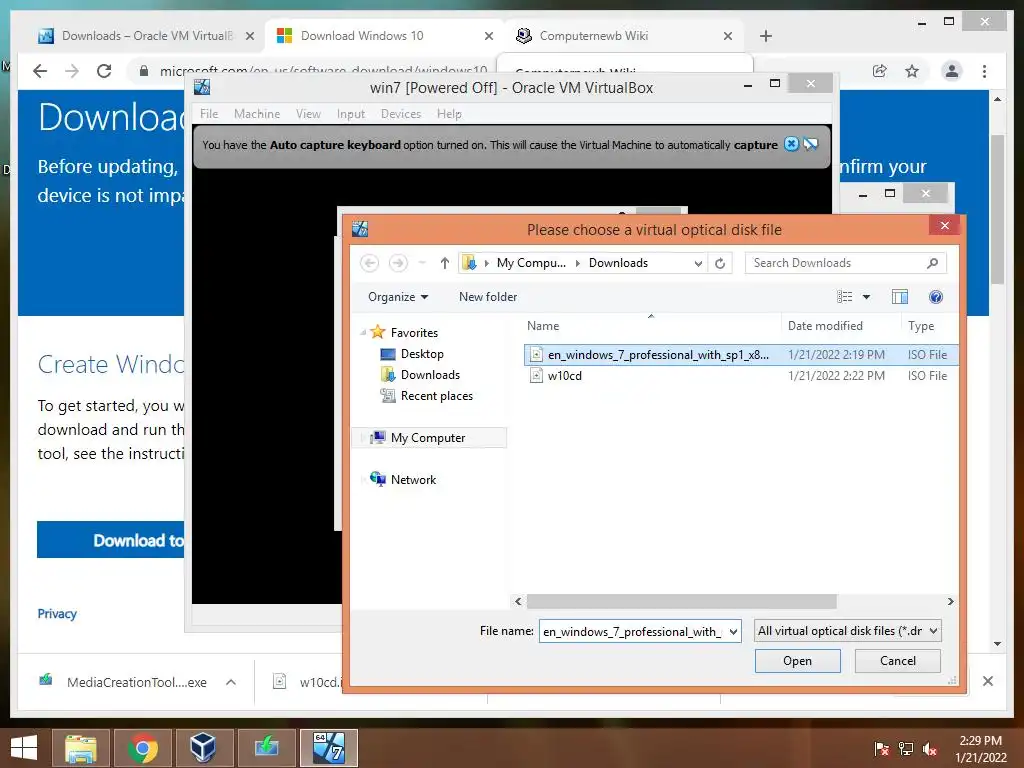Screen dimensions: 1024x768
Task: Open Chrome from taskbar
Action: [142, 748]
